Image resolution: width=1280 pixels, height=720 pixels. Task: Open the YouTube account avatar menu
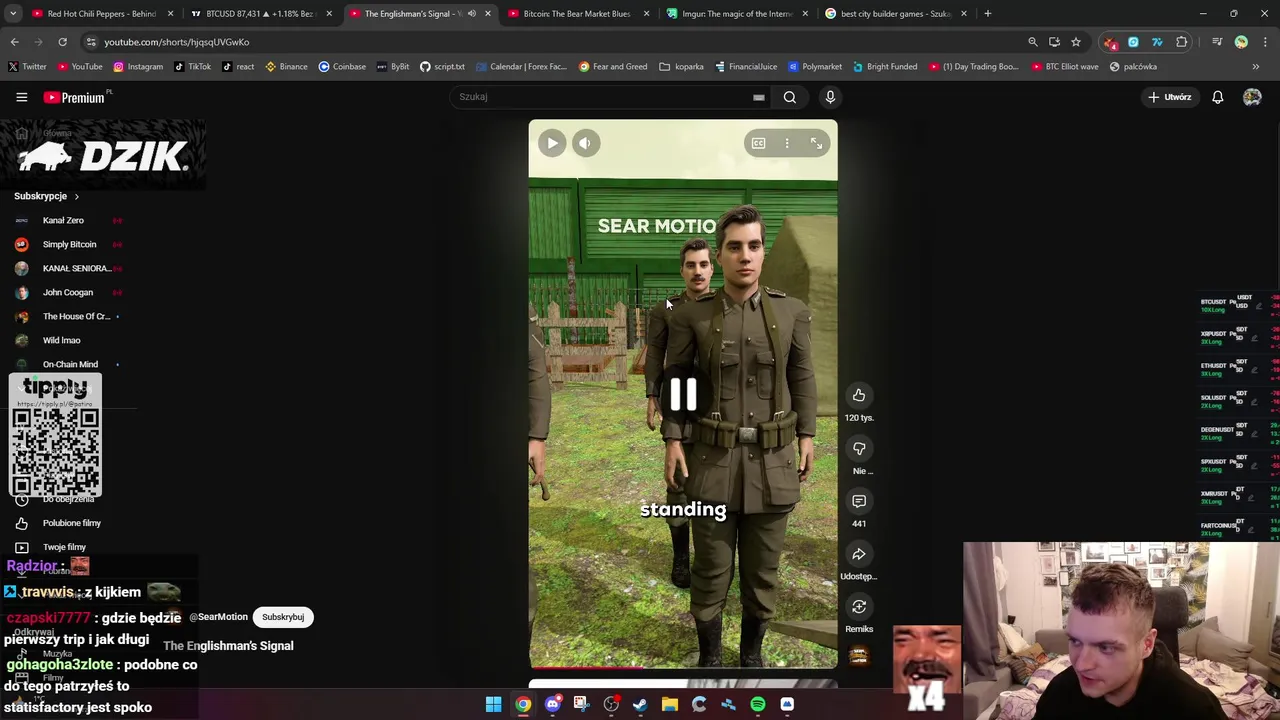point(1252,97)
